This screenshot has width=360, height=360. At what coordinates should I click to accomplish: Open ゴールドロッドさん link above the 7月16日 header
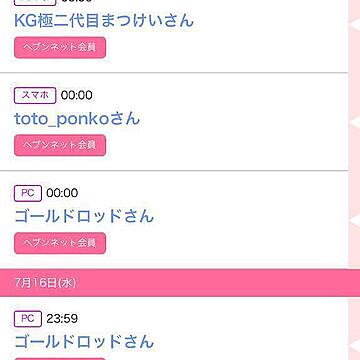84,217
